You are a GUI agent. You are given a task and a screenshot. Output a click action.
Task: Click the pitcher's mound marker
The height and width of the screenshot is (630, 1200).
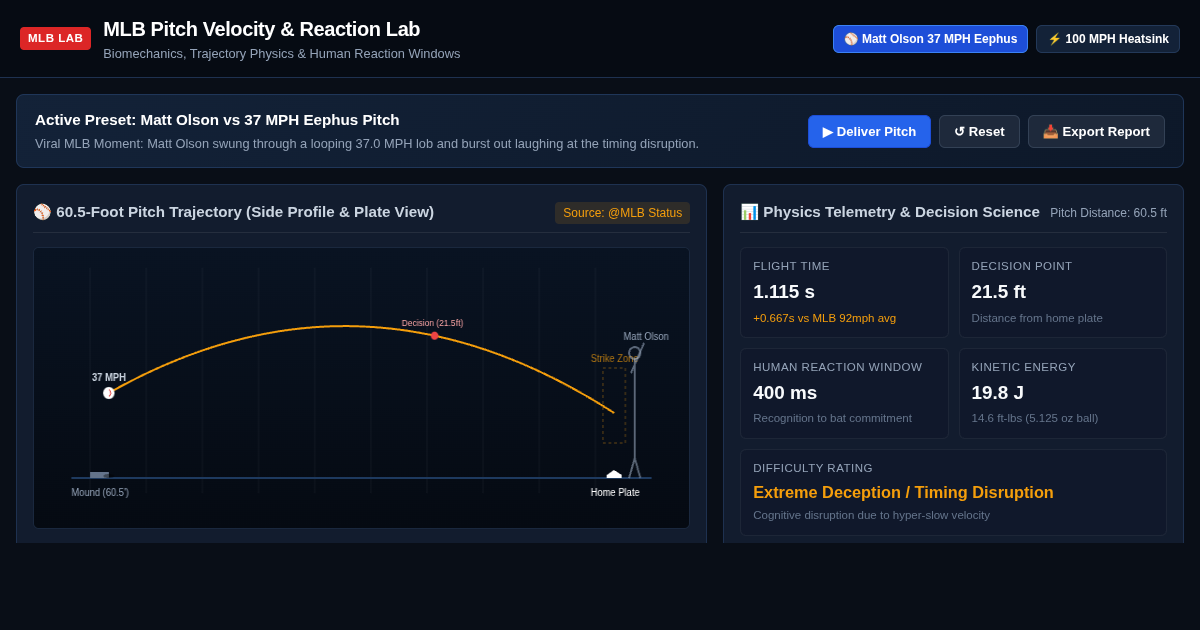point(99,475)
